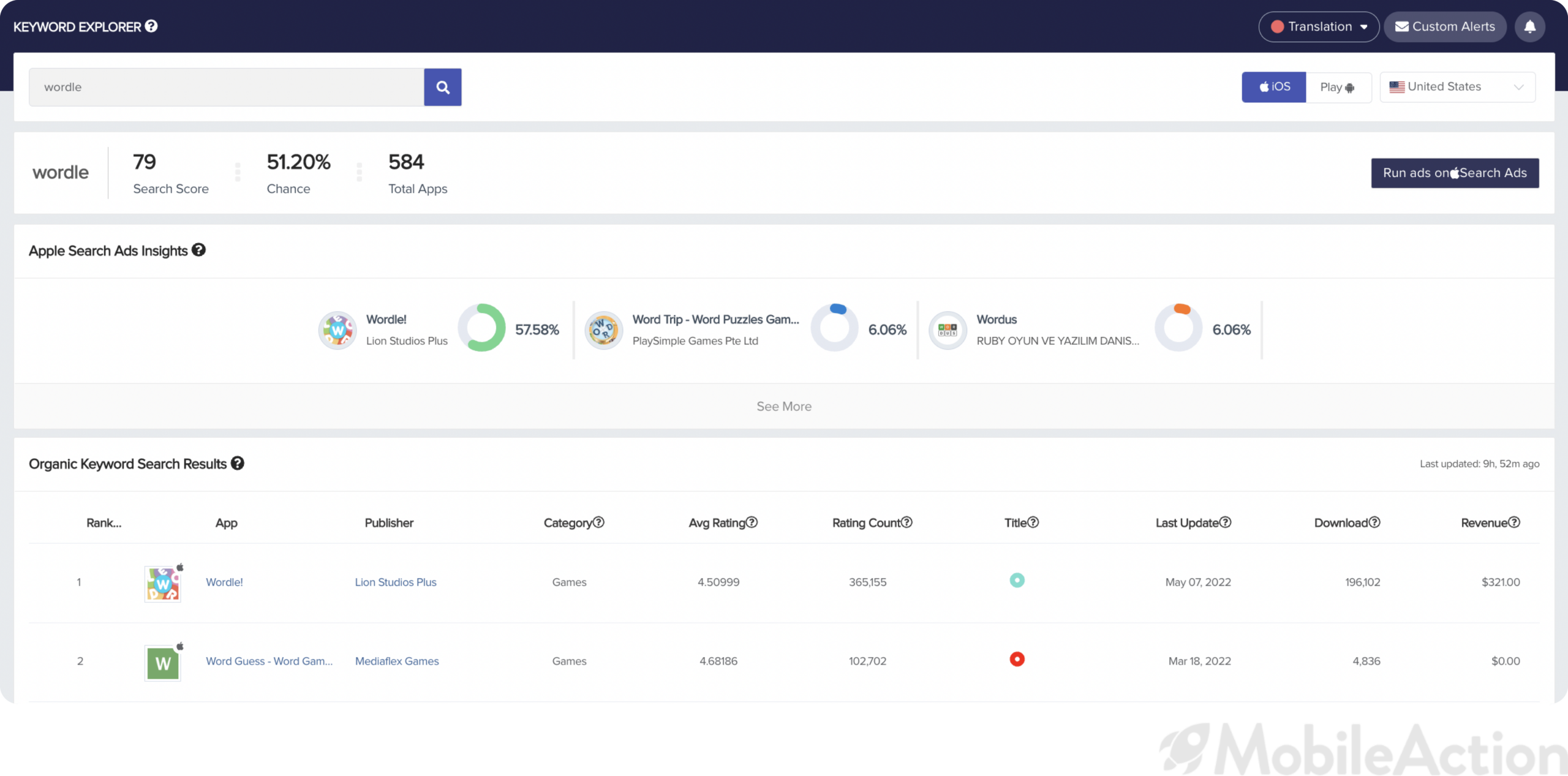Click Wordus app icon in ads insights

pos(948,330)
